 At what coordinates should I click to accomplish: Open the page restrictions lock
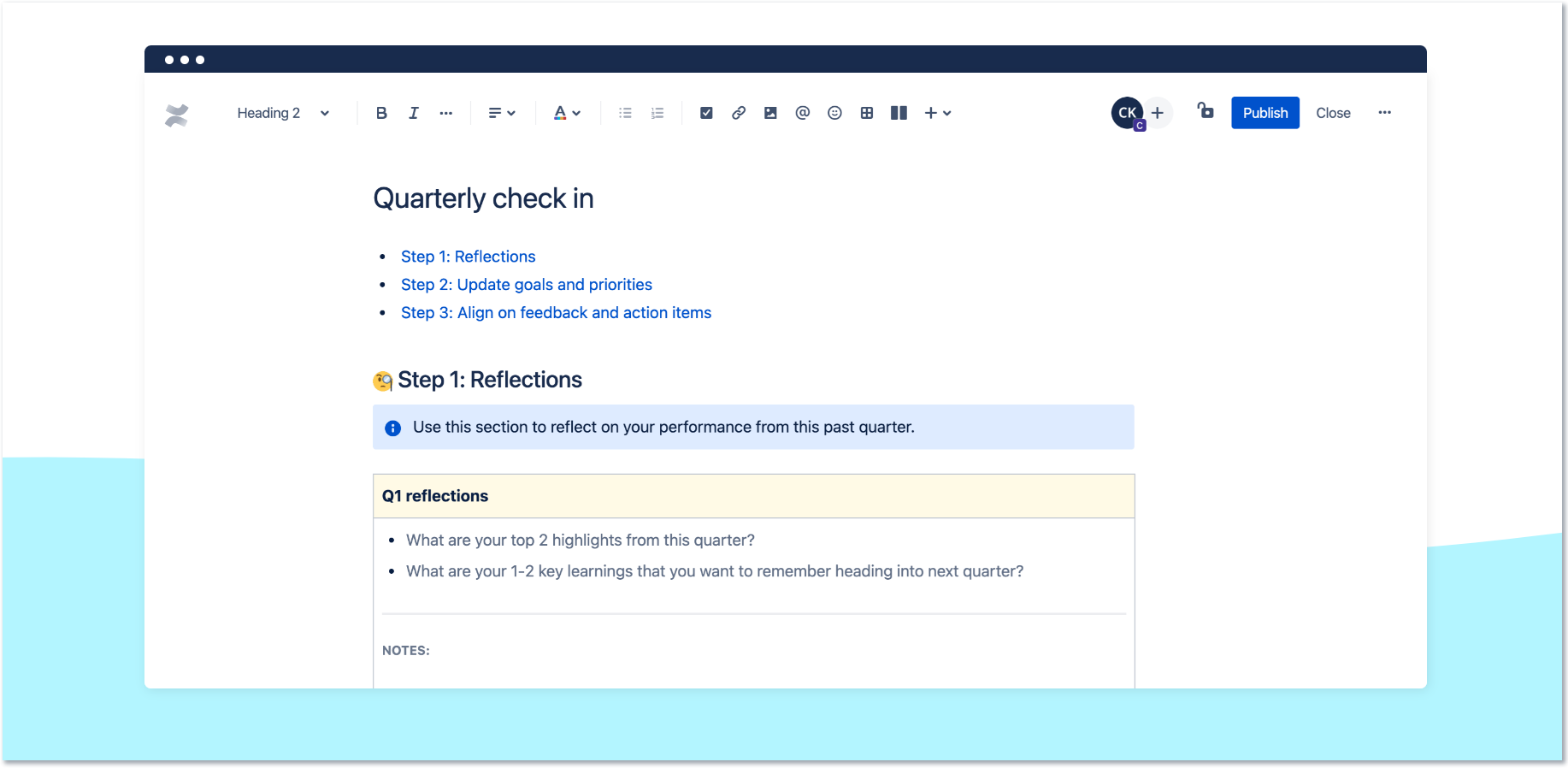click(x=1205, y=110)
